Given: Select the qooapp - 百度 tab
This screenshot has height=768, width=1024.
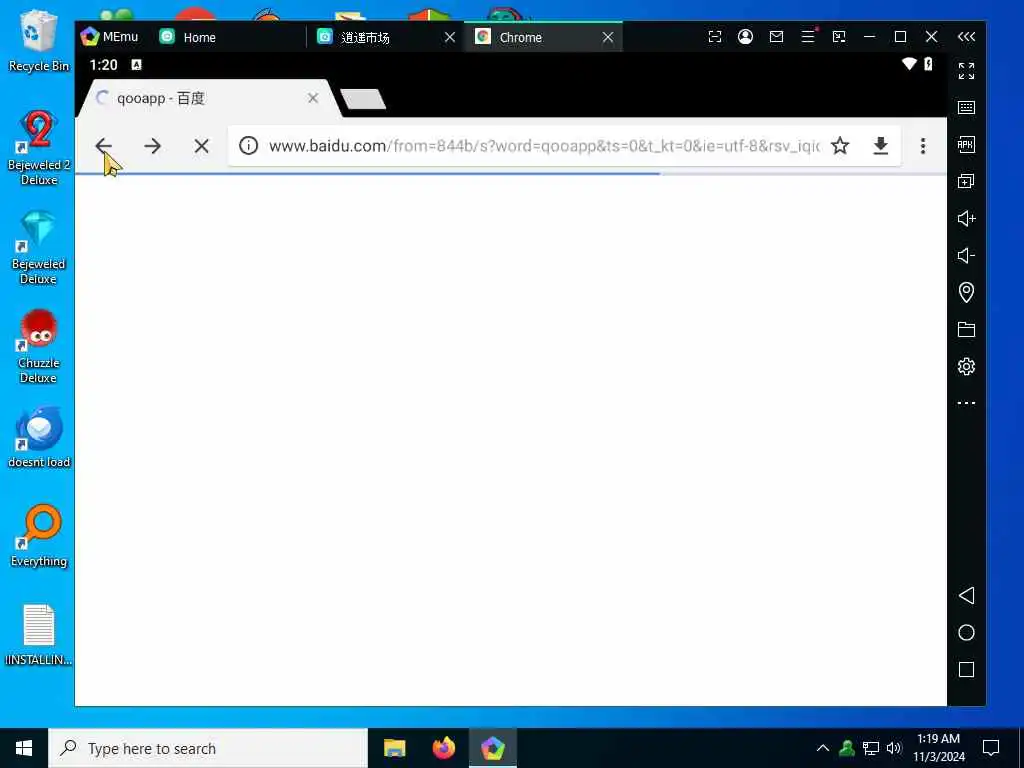Looking at the screenshot, I should pos(209,99).
